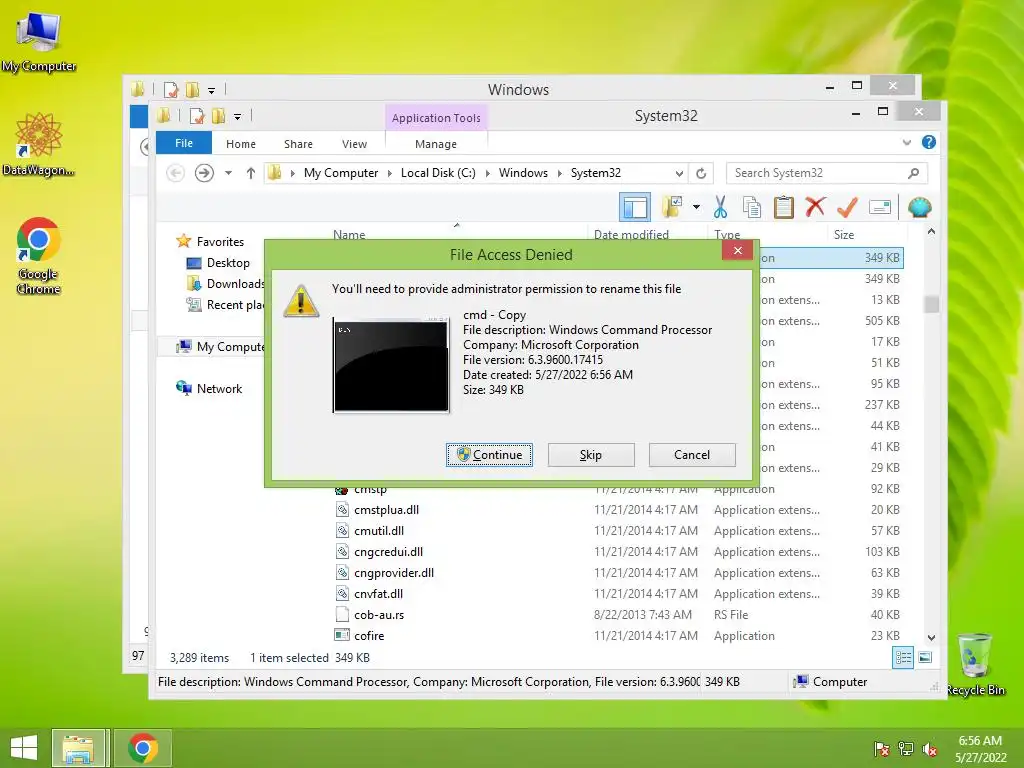Open Recent places in navigation pane
Viewport: 1024px width, 768px height.
pyautogui.click(x=225, y=305)
